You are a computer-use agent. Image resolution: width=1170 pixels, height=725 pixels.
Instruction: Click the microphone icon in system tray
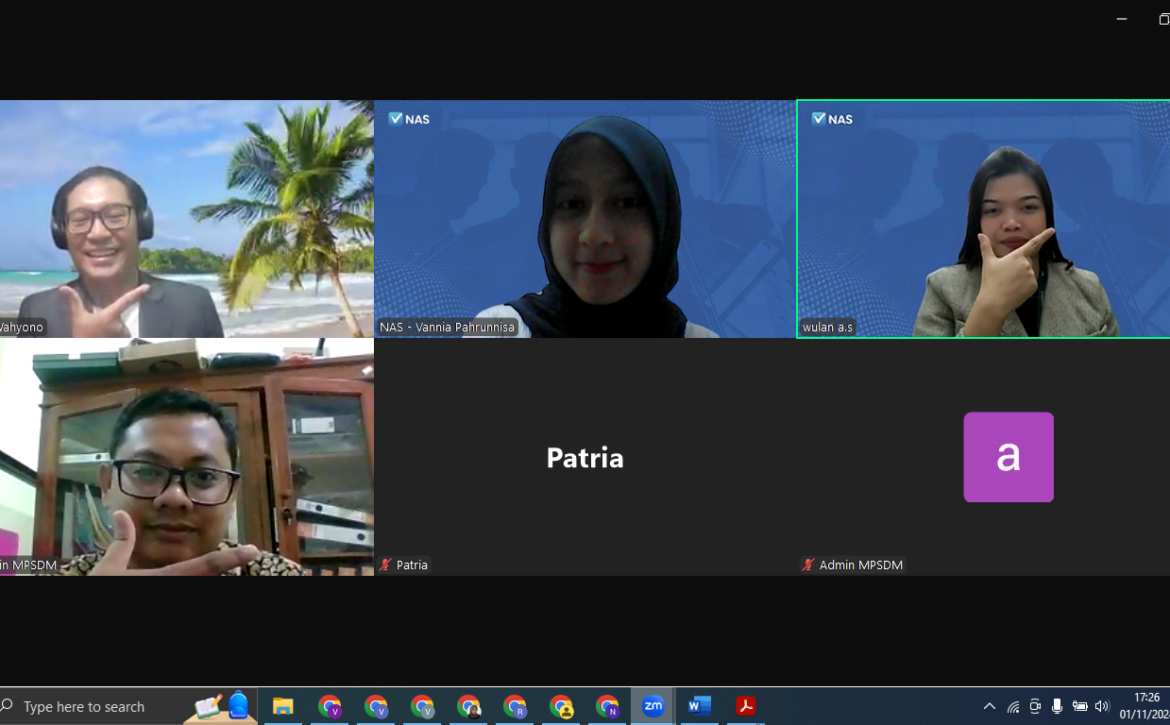tap(1057, 706)
